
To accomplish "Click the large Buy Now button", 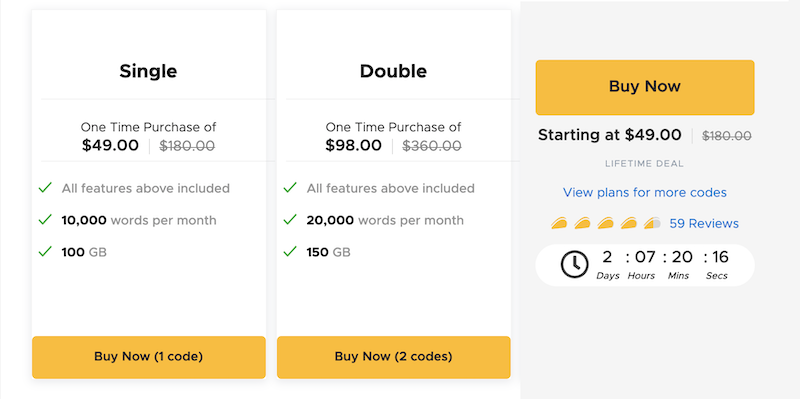I will click(x=645, y=87).
